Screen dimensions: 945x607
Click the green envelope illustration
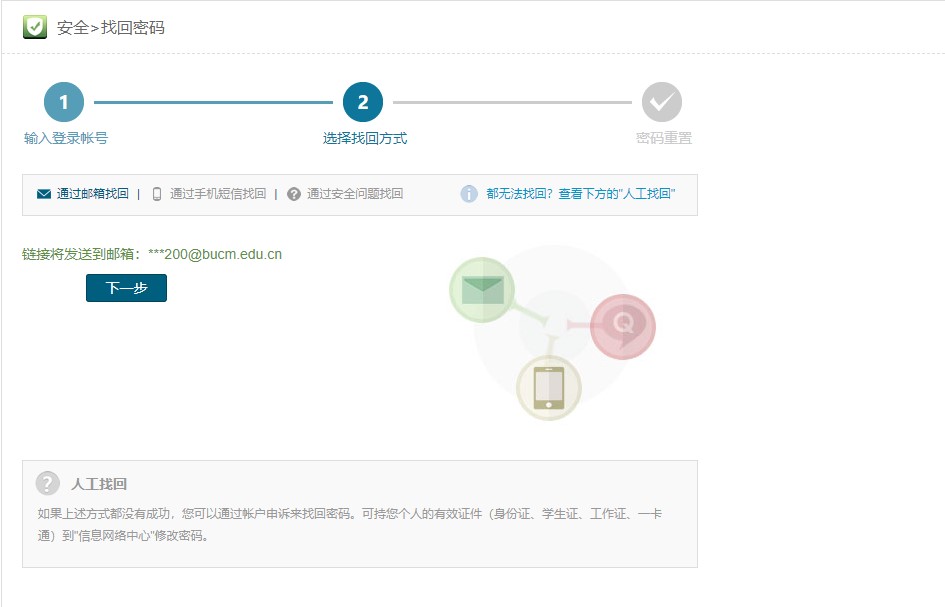[482, 290]
